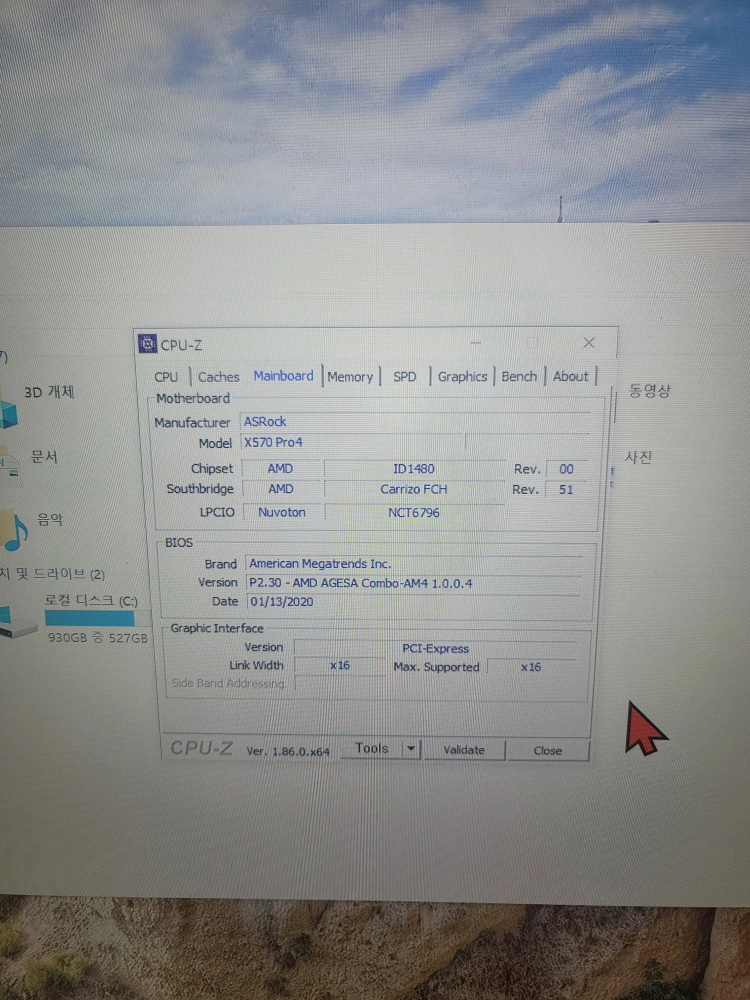Click the Max. Supported x16 value
750x1000 pixels.
click(531, 667)
